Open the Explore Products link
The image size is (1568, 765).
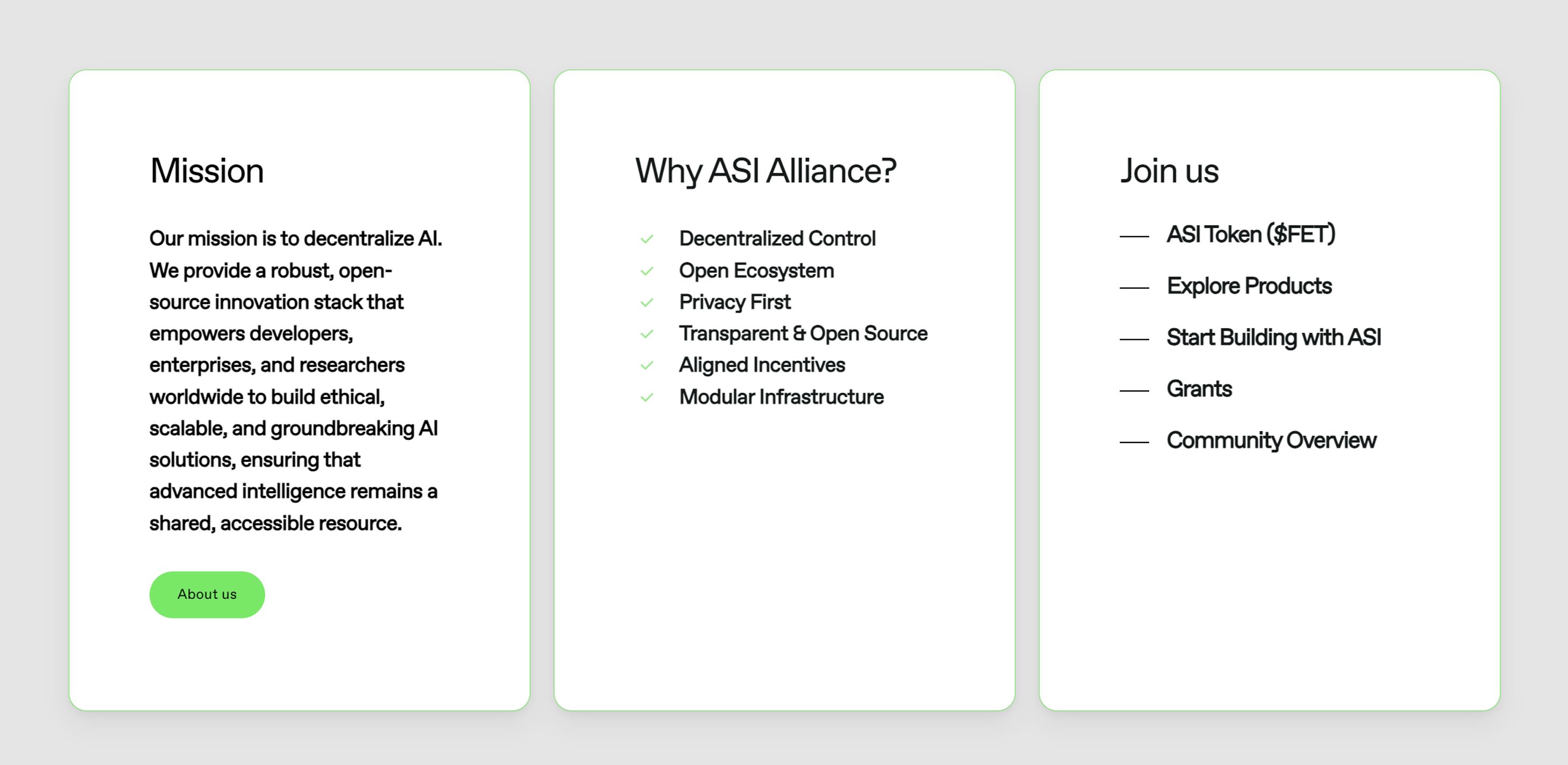pos(1249,286)
